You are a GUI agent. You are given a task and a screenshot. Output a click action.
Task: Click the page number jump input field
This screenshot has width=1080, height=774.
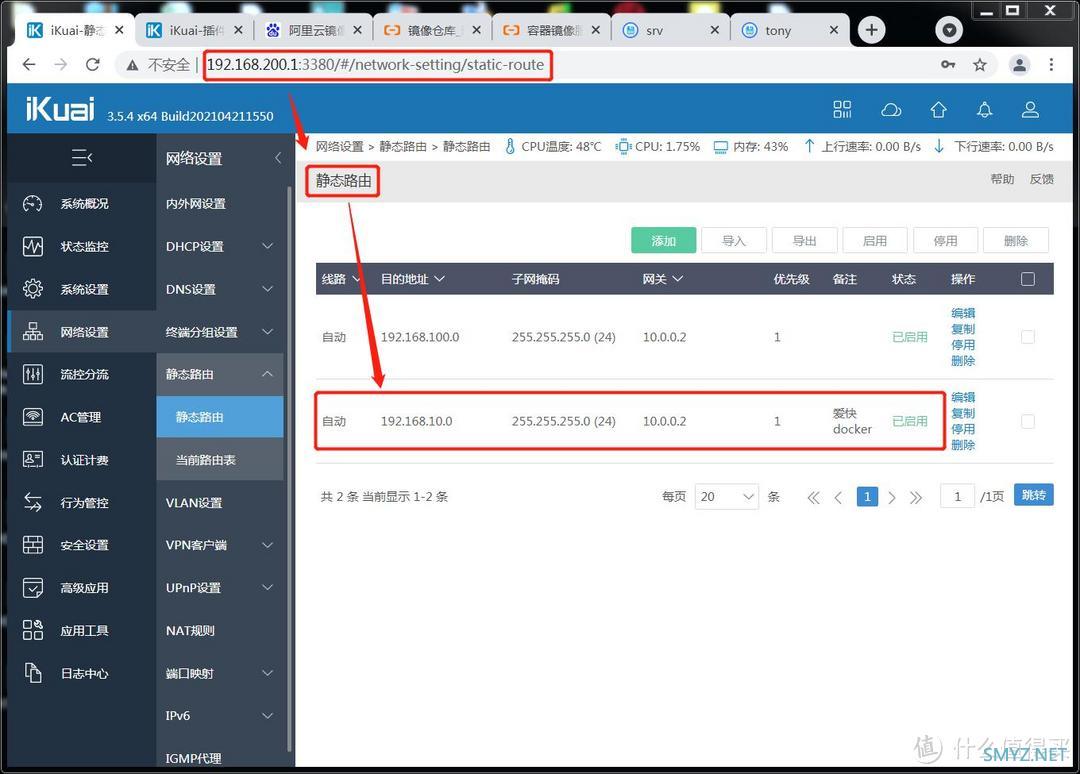pos(957,496)
